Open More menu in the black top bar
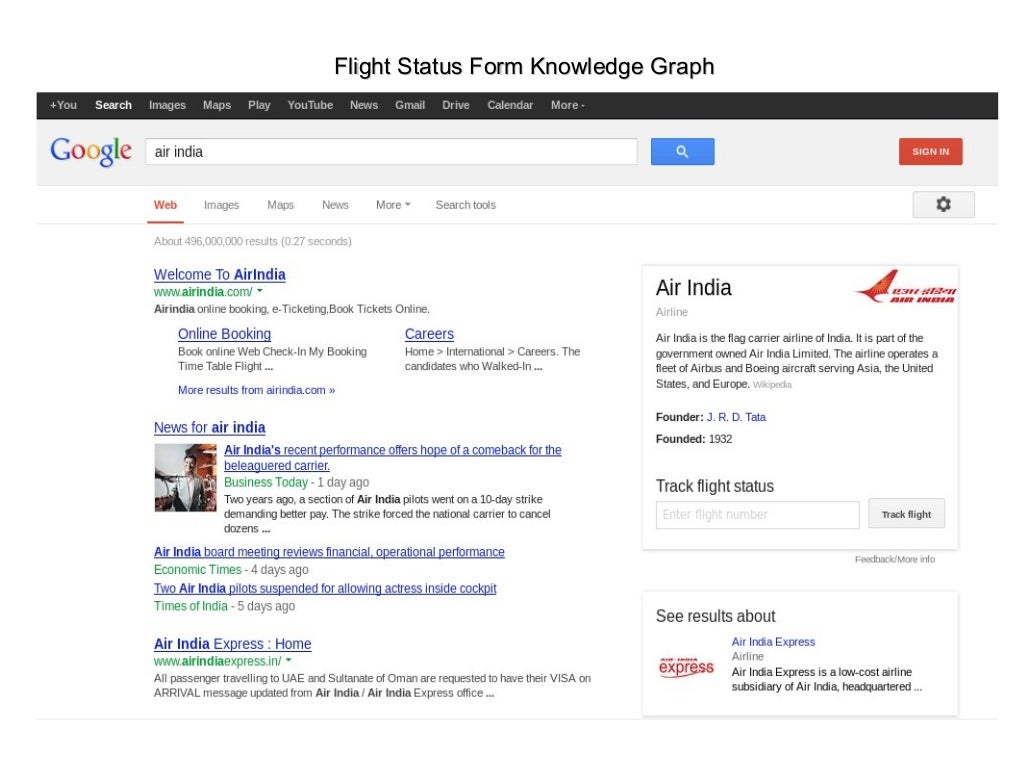 [568, 105]
